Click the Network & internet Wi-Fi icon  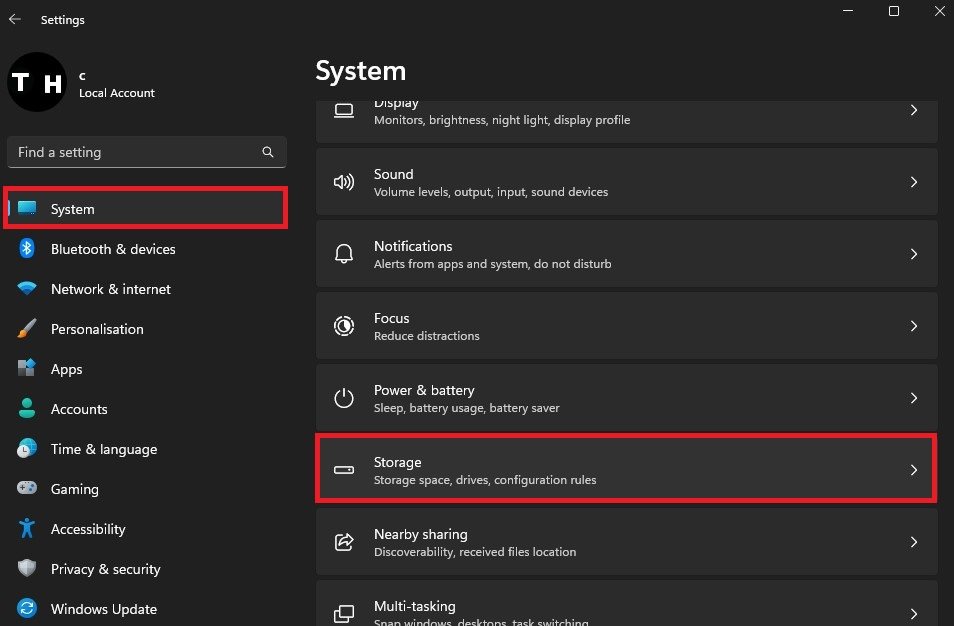pyautogui.click(x=27, y=289)
